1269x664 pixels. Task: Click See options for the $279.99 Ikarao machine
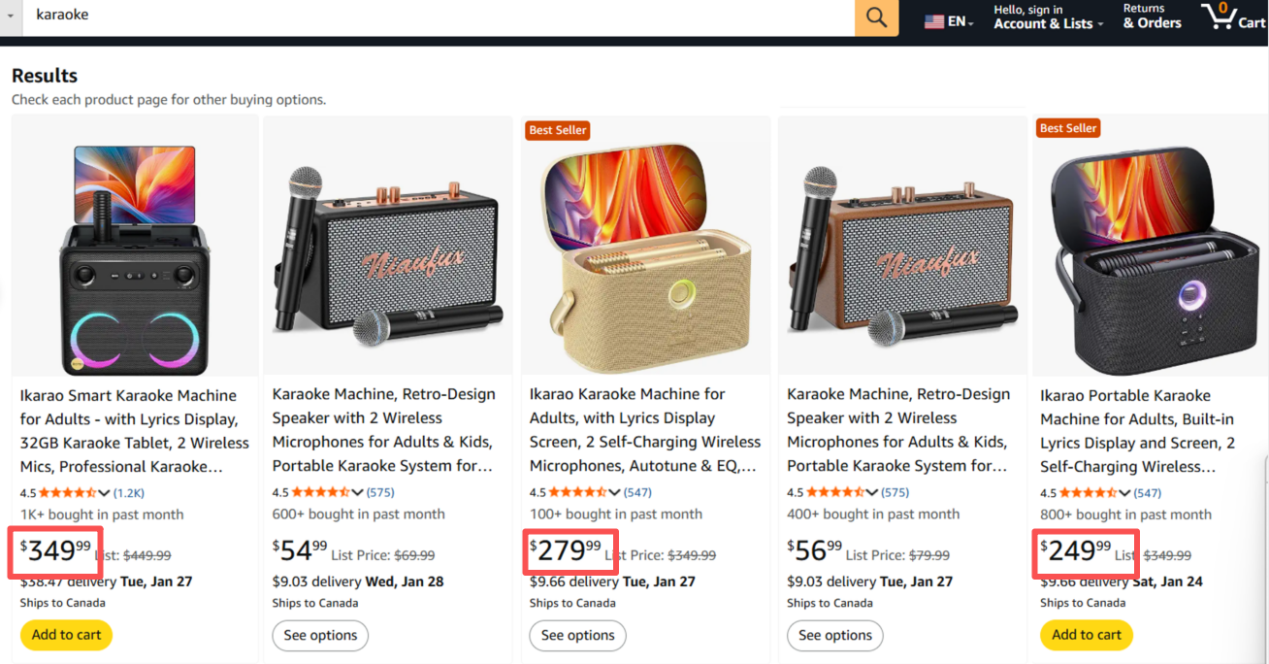tap(578, 635)
